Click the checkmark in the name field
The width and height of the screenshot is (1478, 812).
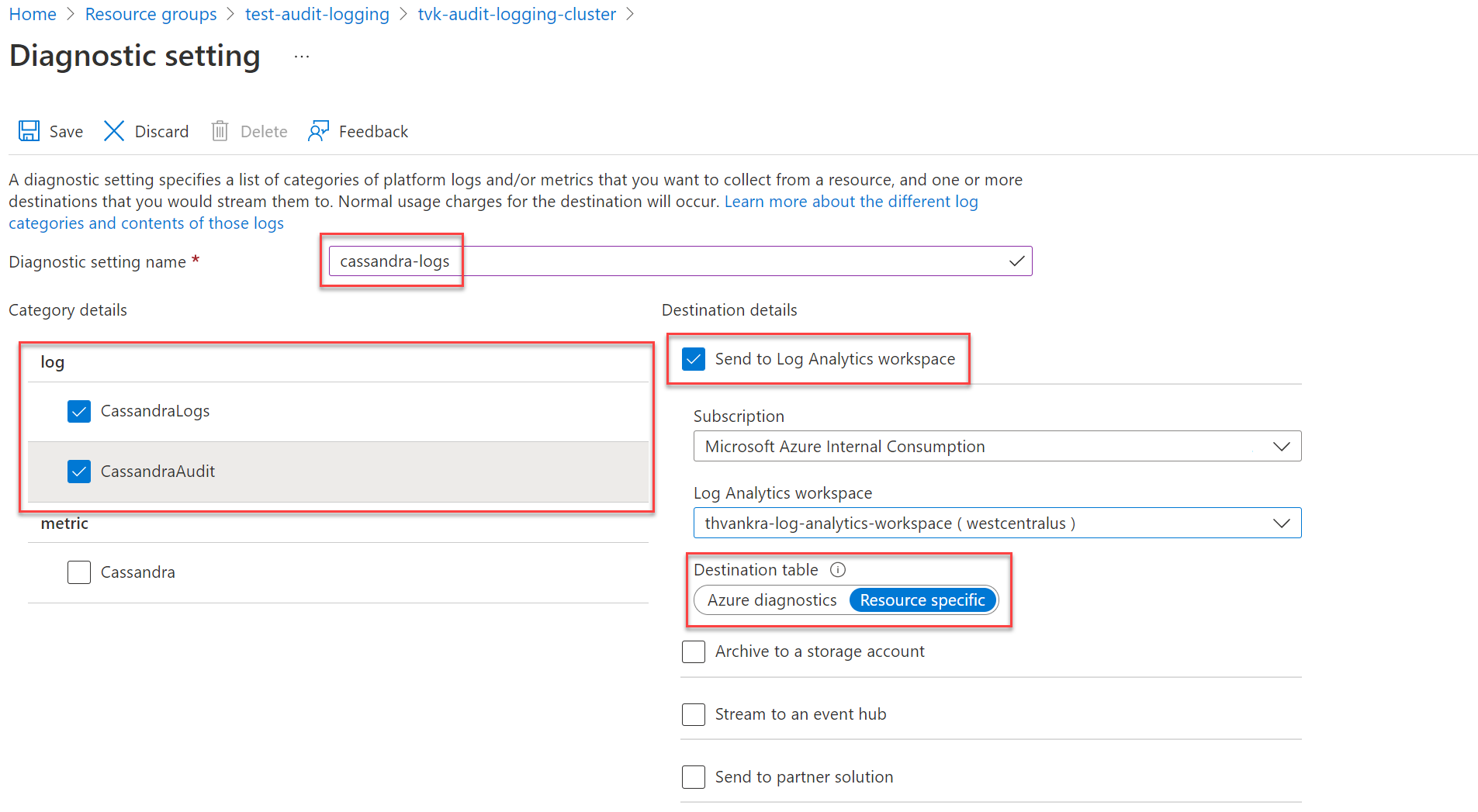(1016, 261)
